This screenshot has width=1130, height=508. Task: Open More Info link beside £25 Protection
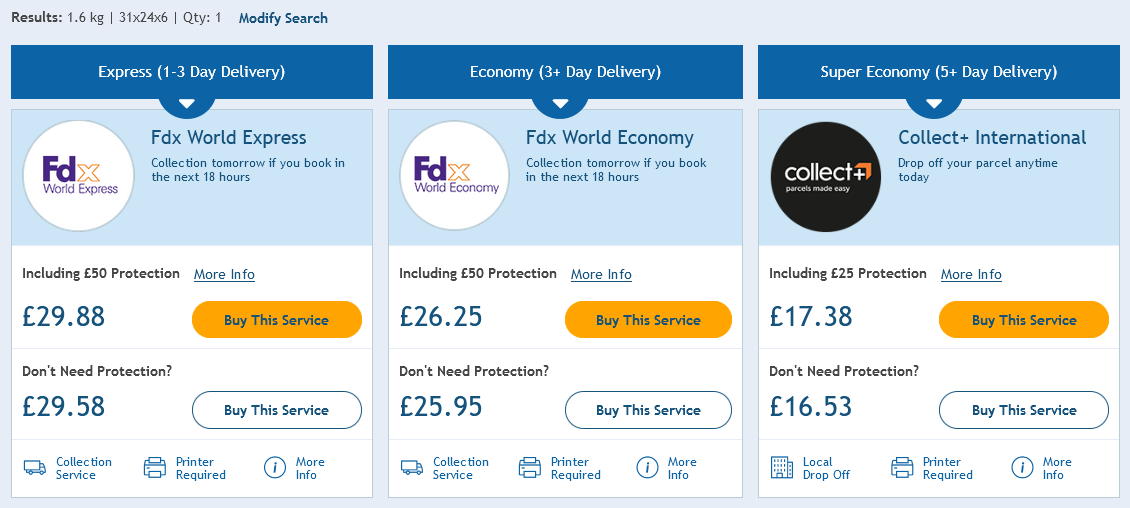pos(971,275)
